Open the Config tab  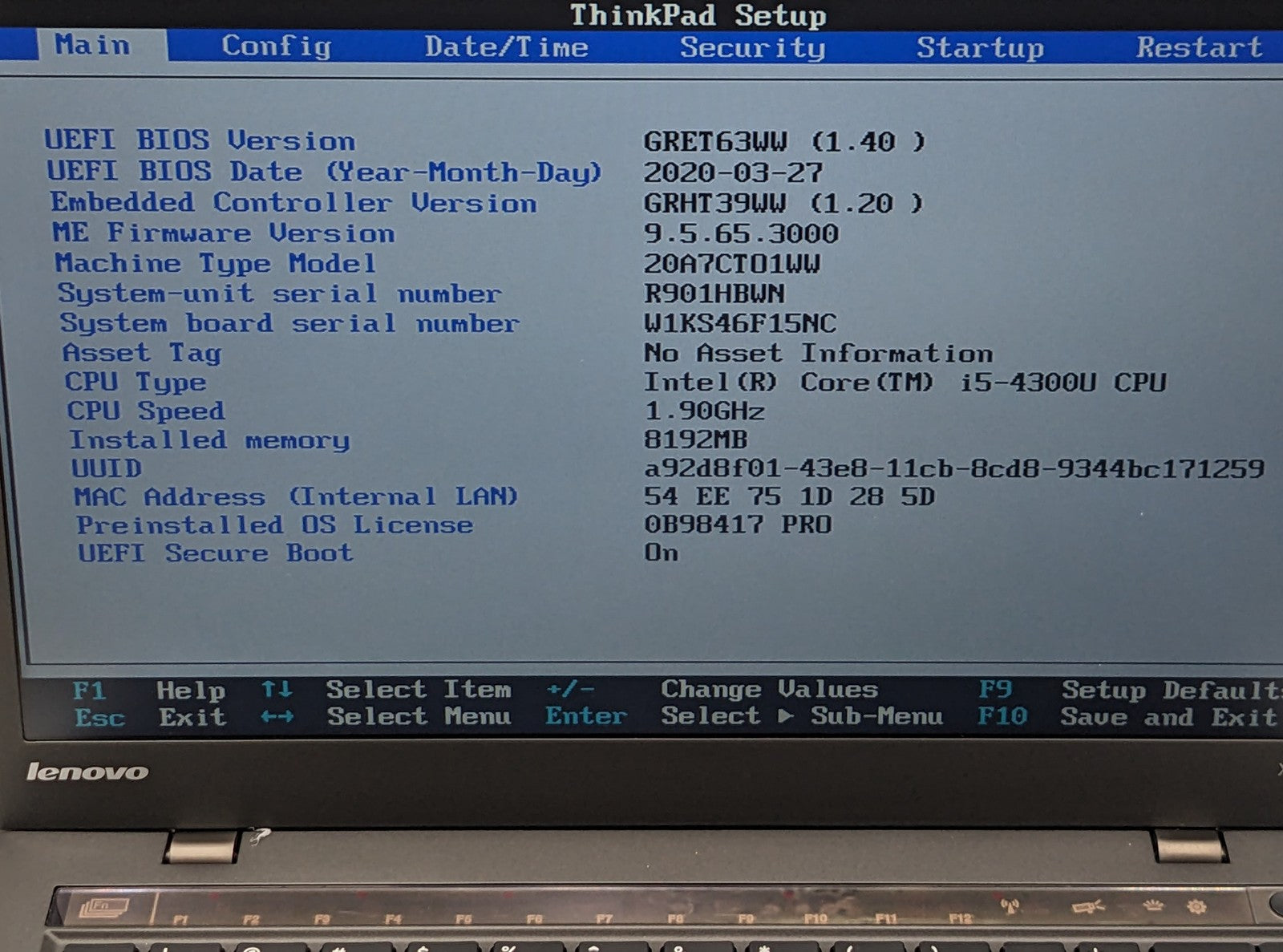[x=277, y=47]
